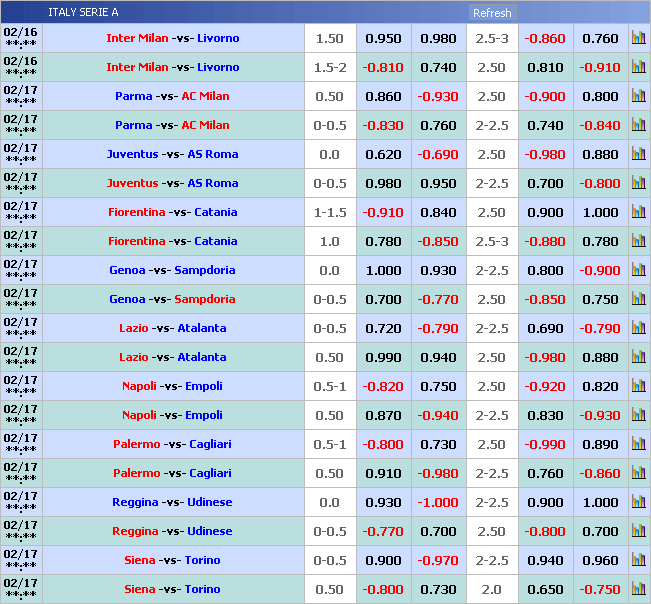Open chart icon for Reggina 0.0 handicap row

tap(638, 503)
